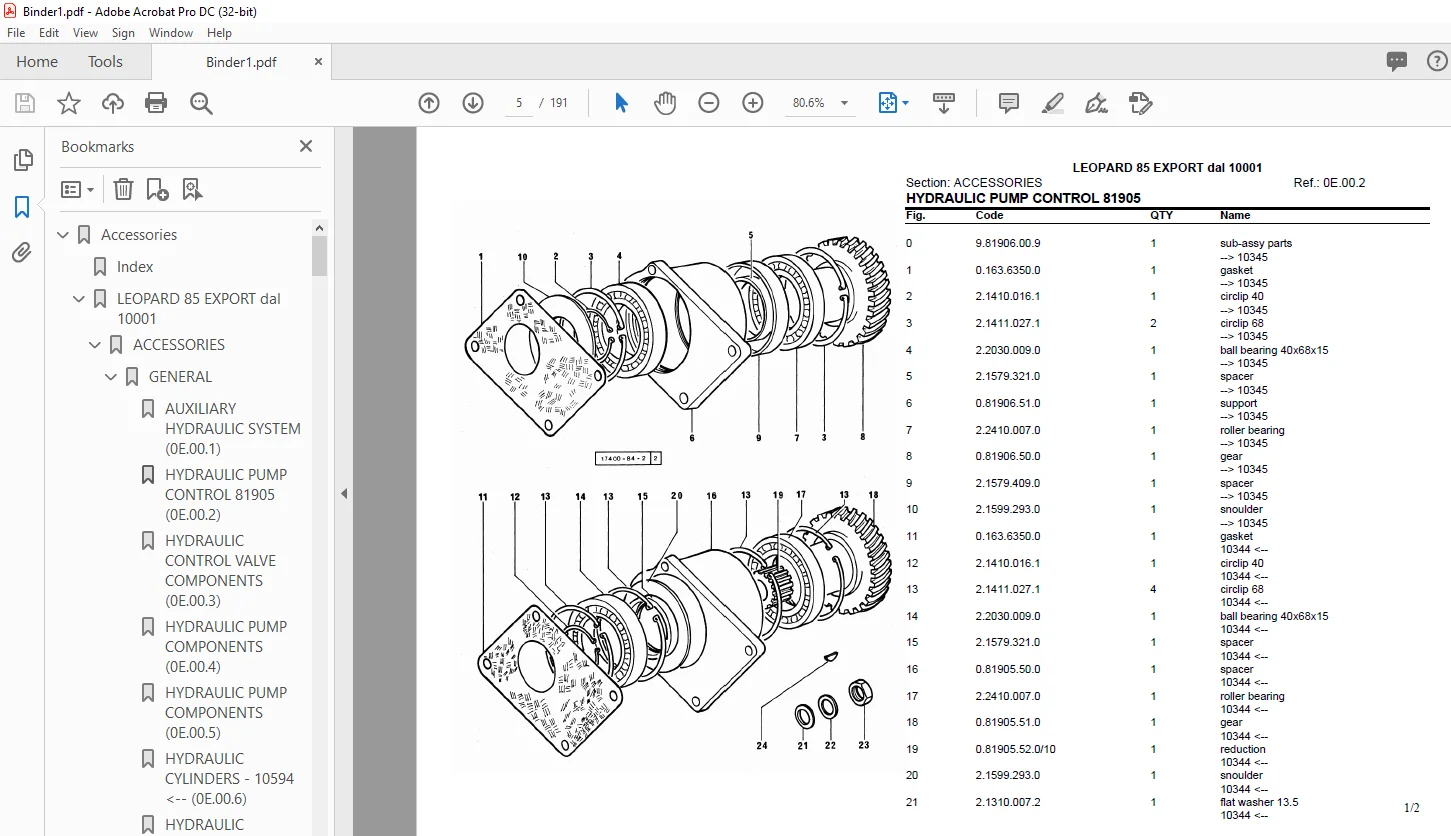Open the View menu
This screenshot has width=1451, height=836.
pyautogui.click(x=86, y=33)
